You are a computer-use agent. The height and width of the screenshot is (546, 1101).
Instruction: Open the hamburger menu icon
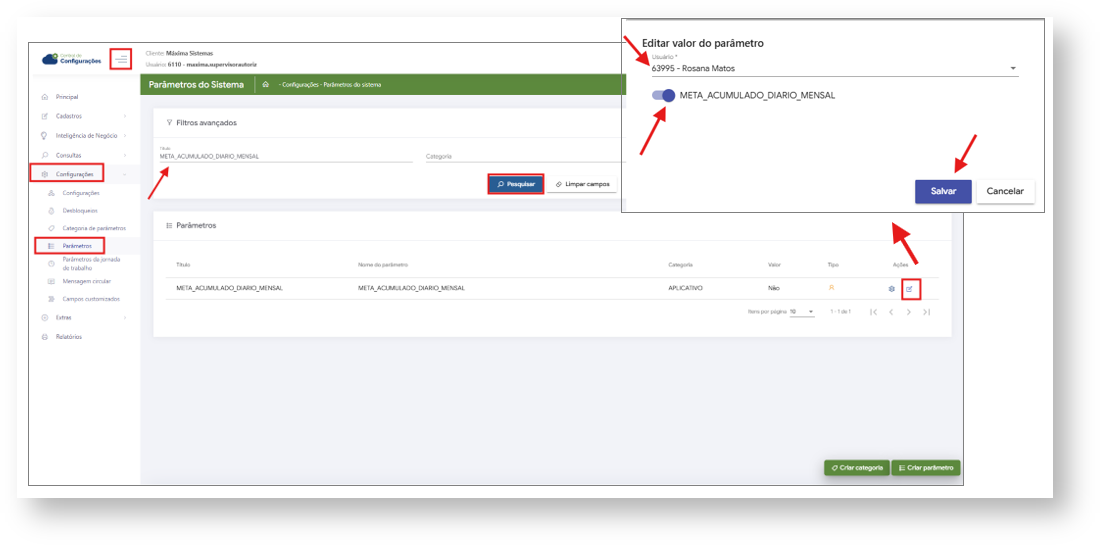(121, 59)
